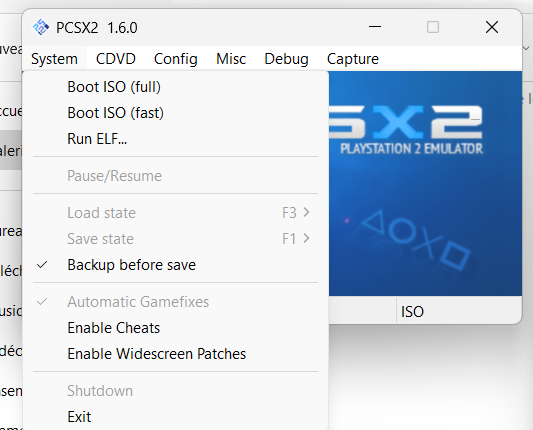Expand the Save state submenu arrow
This screenshot has width=533, height=430.
307,238
